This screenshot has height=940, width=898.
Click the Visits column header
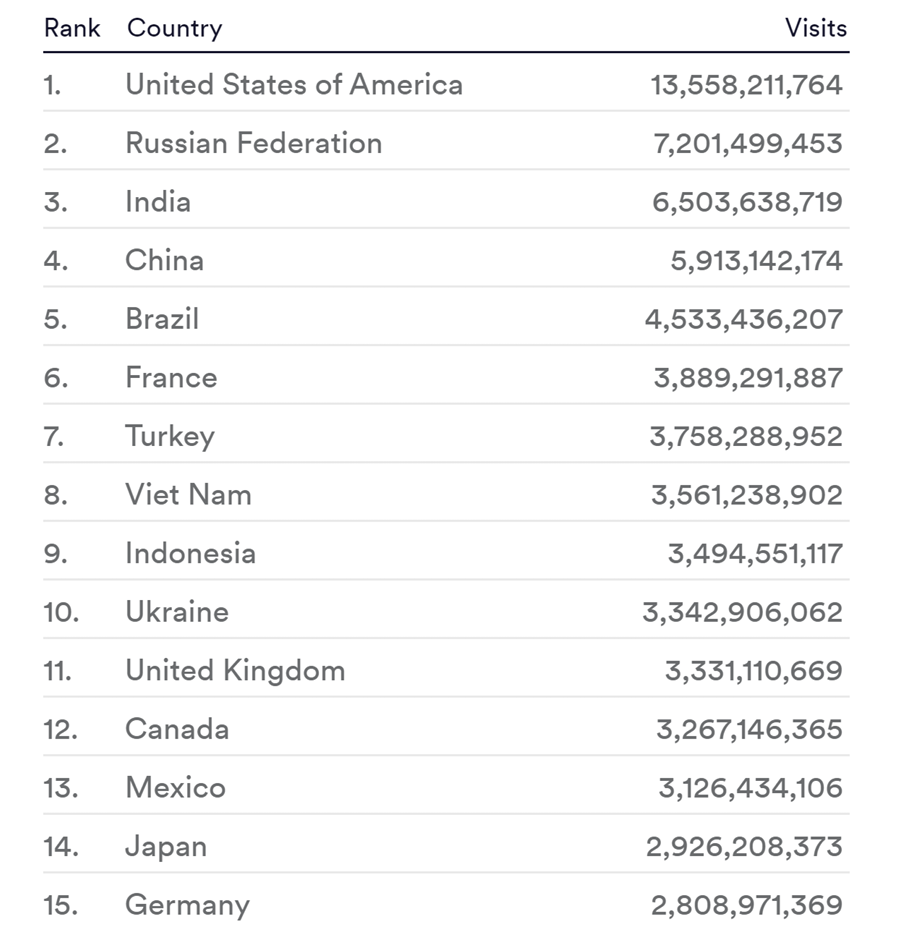click(815, 27)
